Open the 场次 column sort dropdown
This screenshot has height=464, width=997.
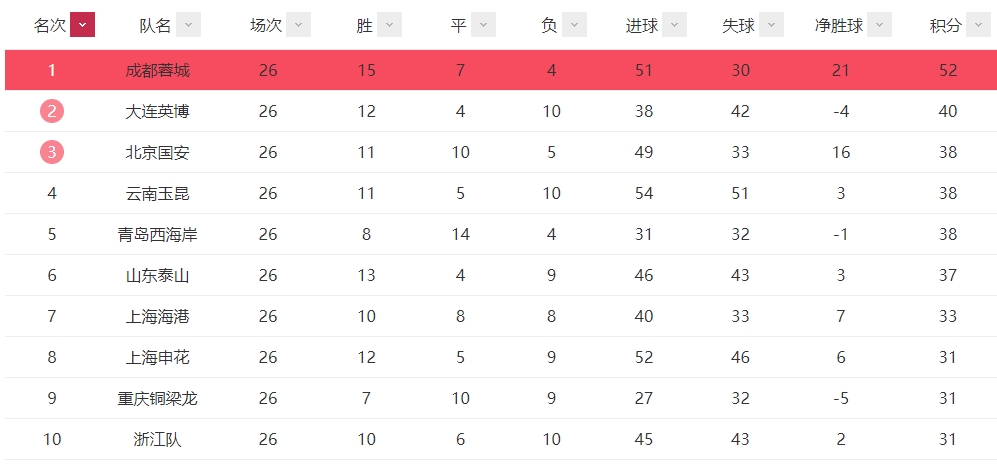tap(298, 25)
